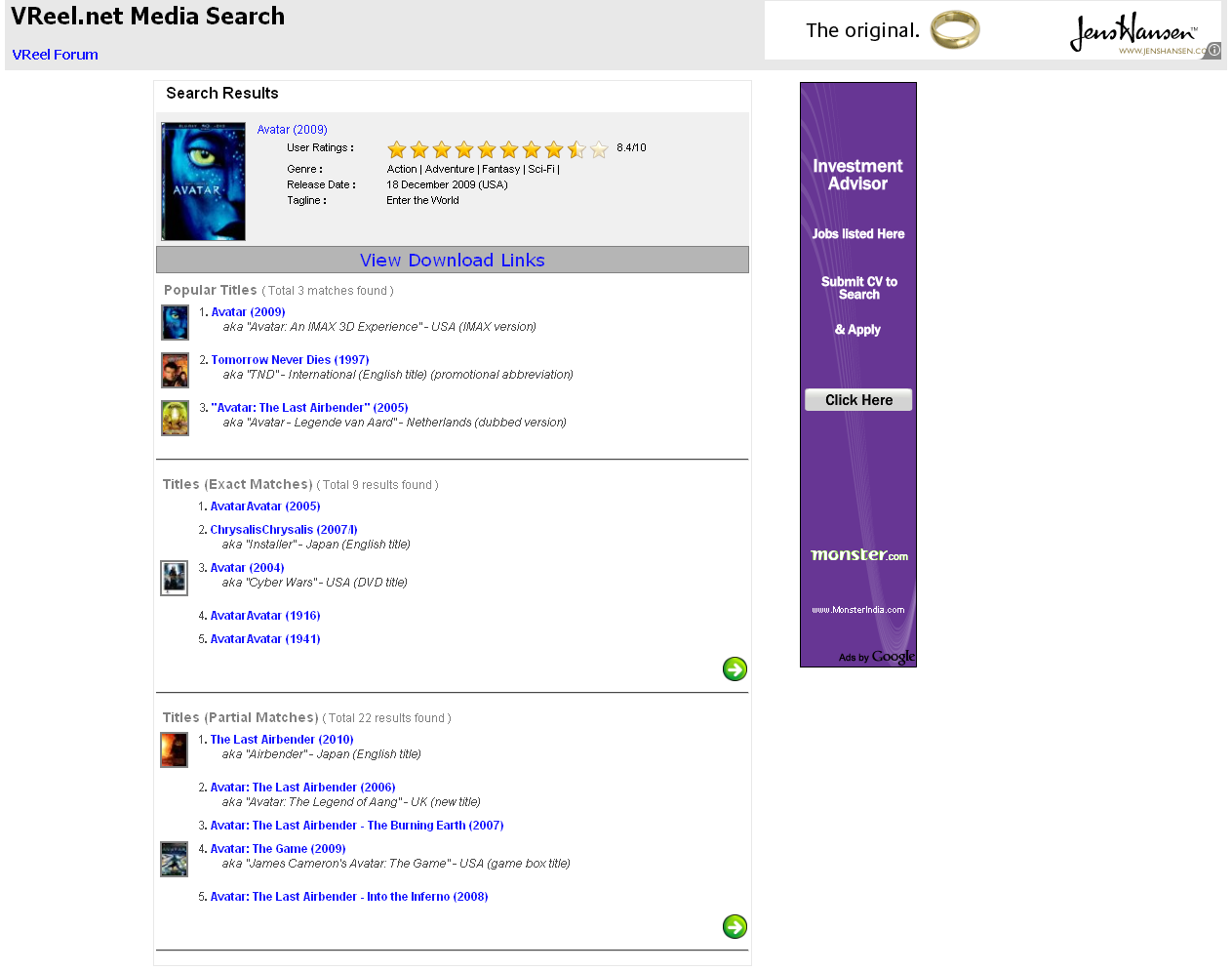Open AvatarAvatar (1916) link
This screenshot has height=971, width=1232.
point(265,616)
